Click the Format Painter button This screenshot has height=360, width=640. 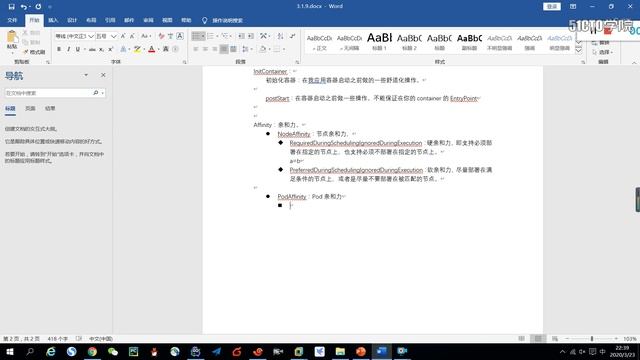click(x=35, y=52)
